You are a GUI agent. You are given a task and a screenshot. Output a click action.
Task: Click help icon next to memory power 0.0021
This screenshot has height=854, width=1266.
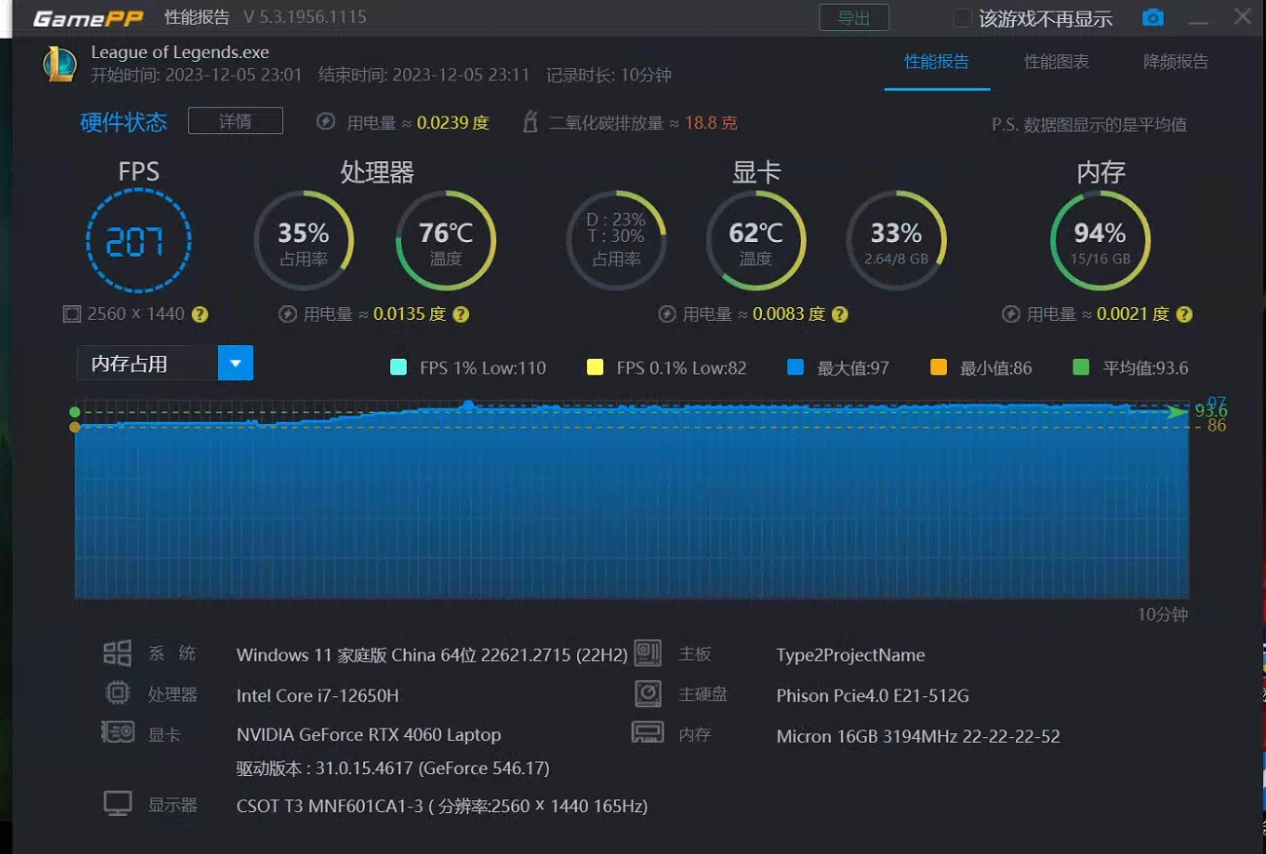point(1184,314)
